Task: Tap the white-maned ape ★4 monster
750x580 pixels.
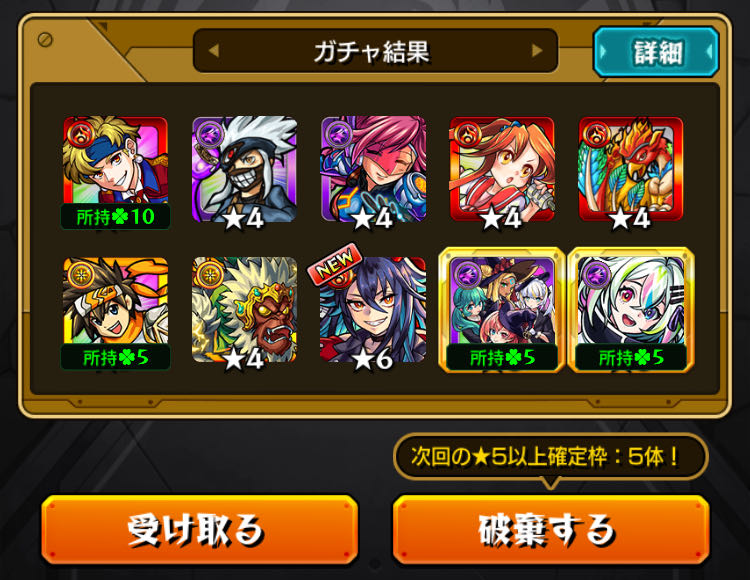Action: [244, 312]
